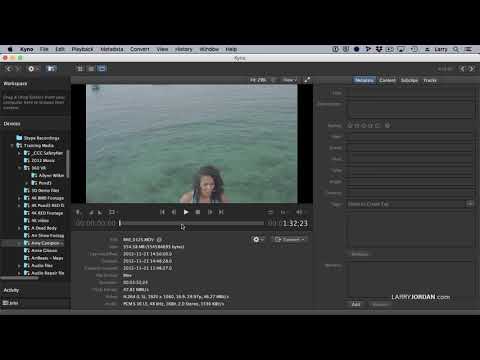Click the Title input field
Image resolution: width=480 pixels, height=360 pixels.
pos(409,93)
